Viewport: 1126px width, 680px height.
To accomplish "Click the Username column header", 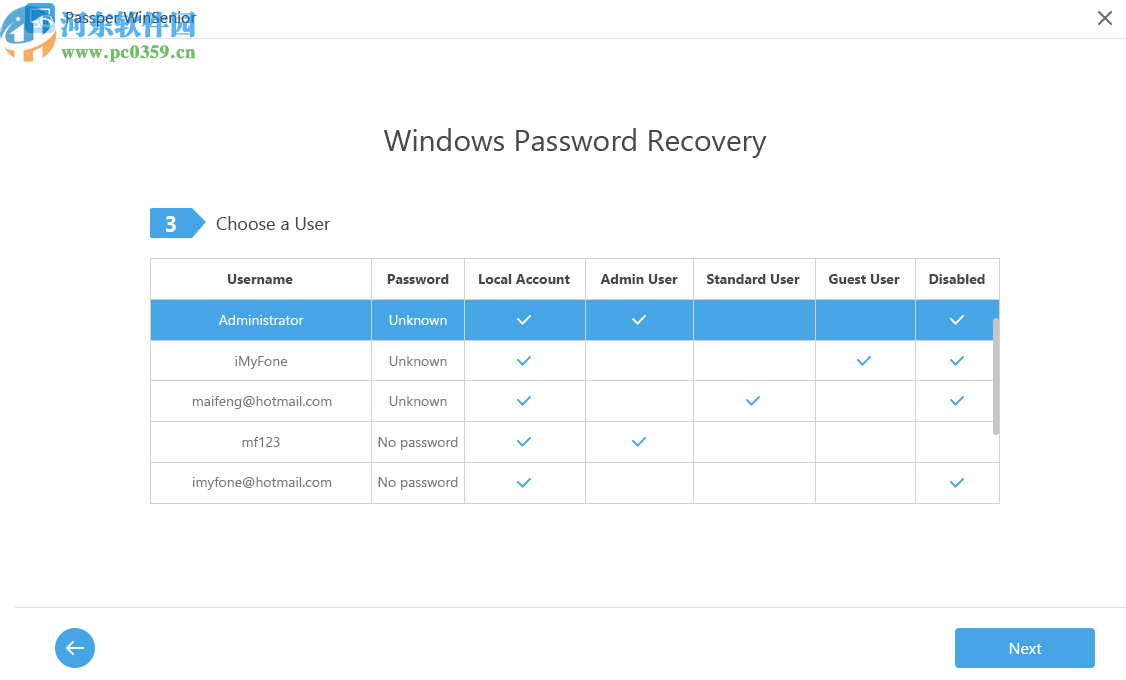I will coord(260,279).
